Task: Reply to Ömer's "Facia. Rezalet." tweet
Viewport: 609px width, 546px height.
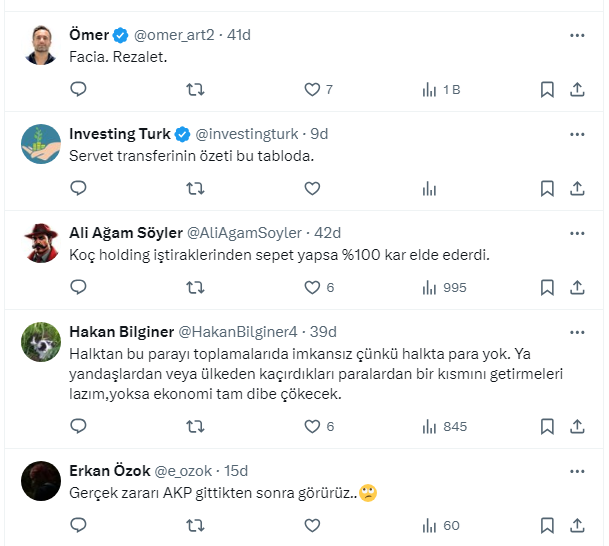Action: coord(79,90)
